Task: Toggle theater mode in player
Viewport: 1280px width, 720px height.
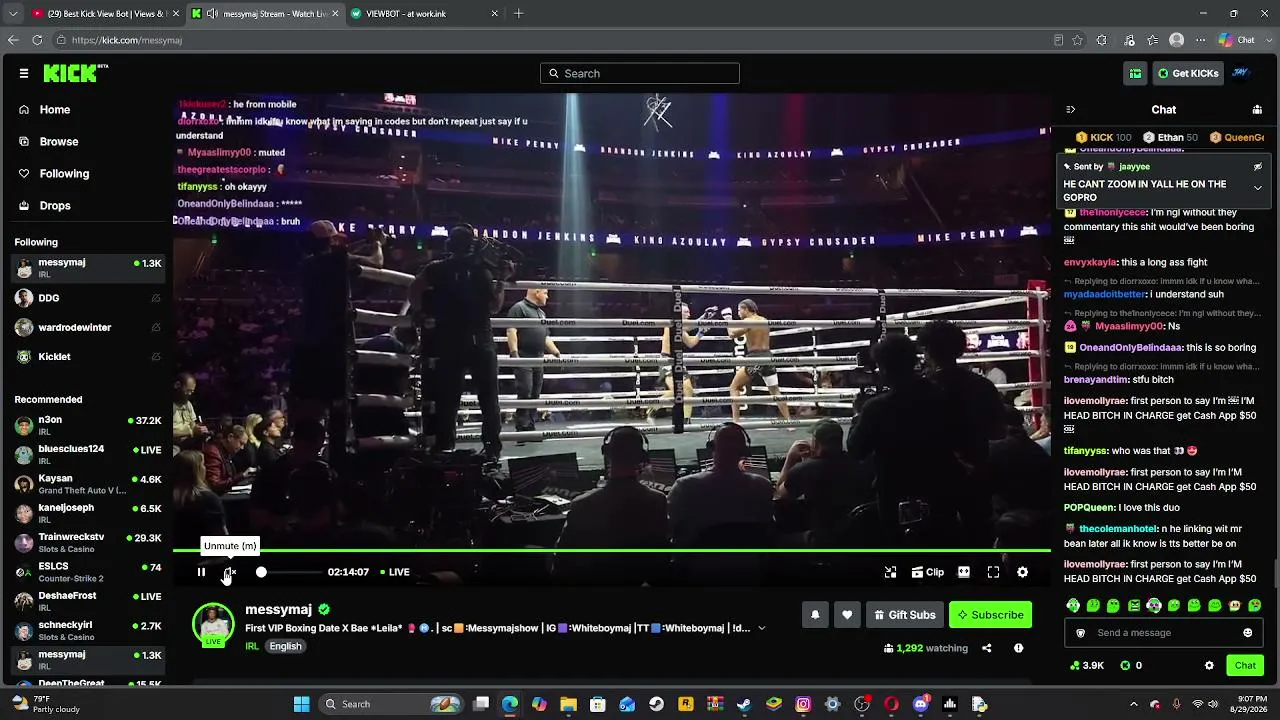Action: point(964,572)
